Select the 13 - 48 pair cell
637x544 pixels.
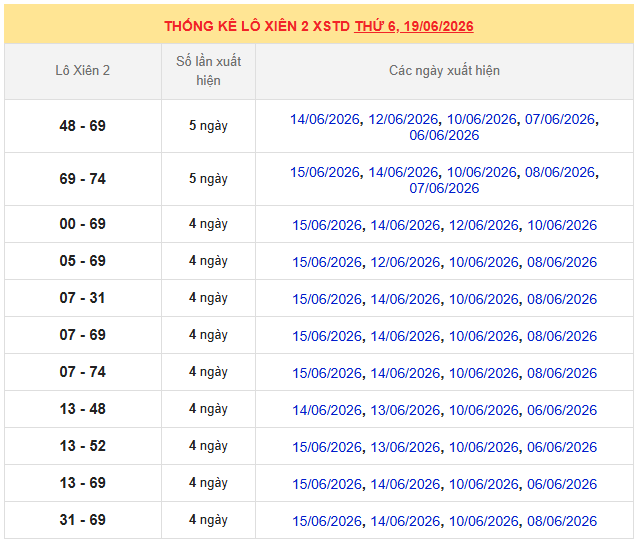click(x=82, y=409)
